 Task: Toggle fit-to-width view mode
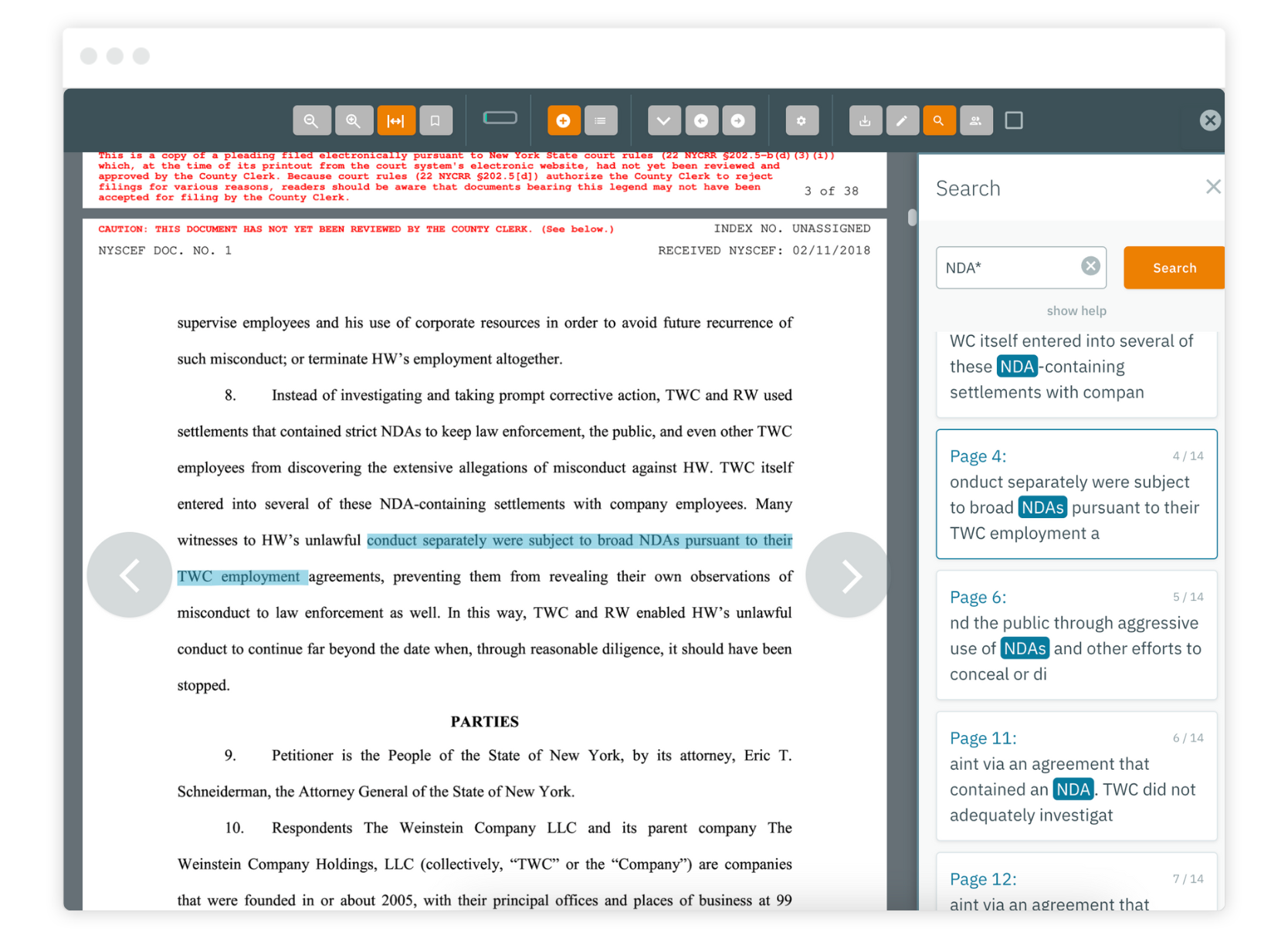(x=396, y=120)
